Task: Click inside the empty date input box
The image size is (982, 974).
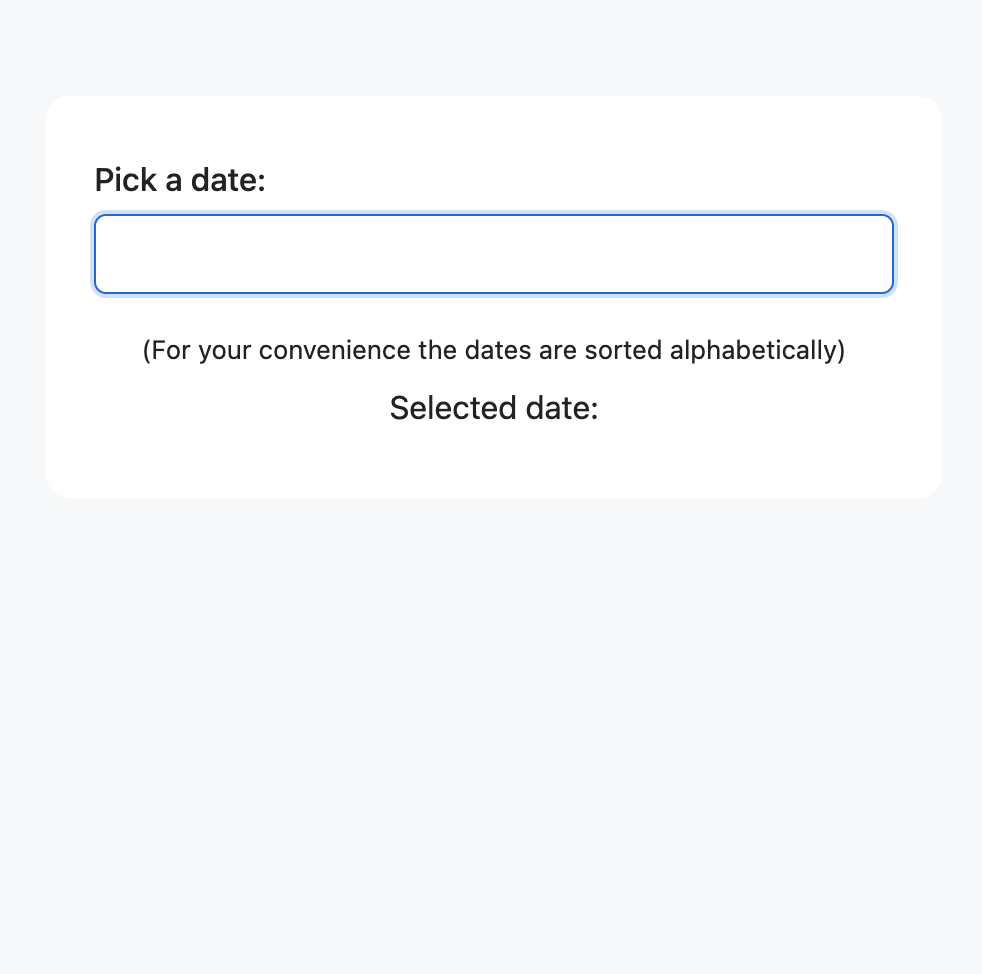Action: [x=493, y=253]
